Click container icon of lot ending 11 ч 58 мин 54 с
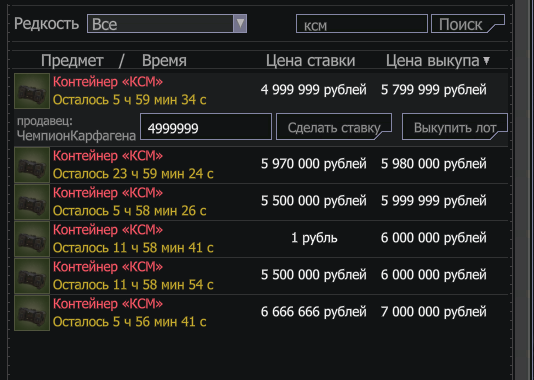 click(32, 276)
